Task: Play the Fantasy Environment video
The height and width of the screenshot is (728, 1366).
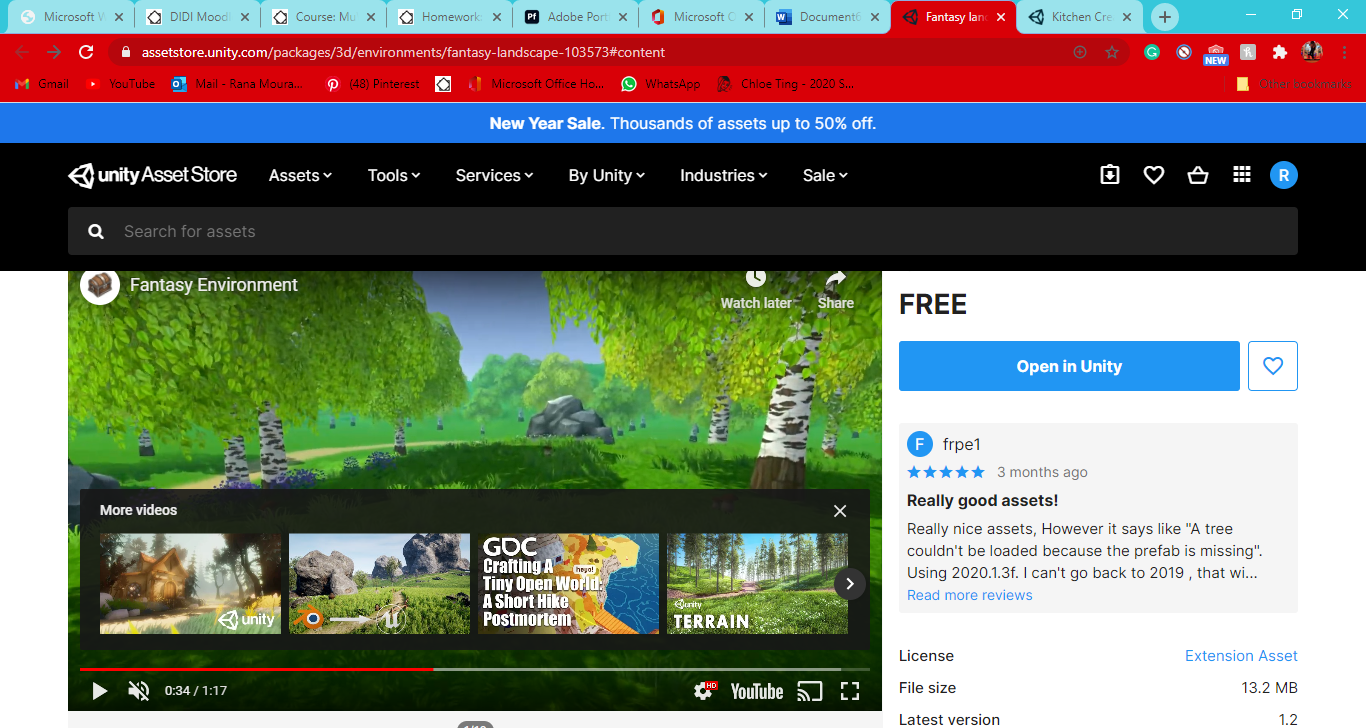Action: click(99, 690)
